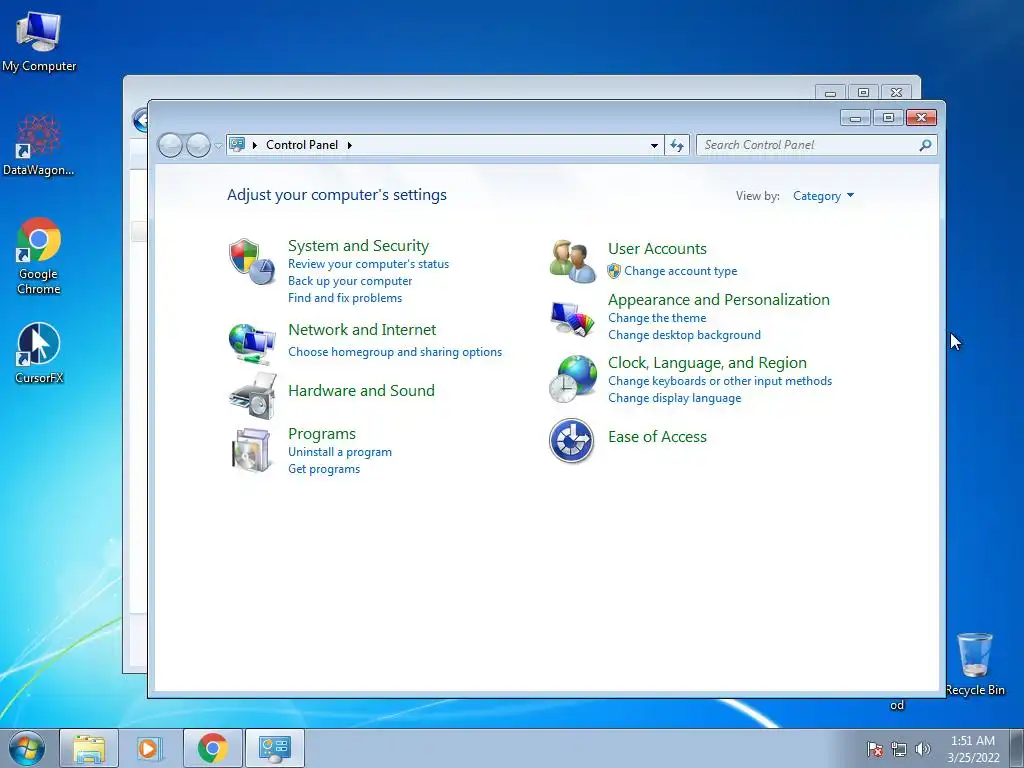Open Hardware and Sound printer icon
Image resolution: width=1024 pixels, height=768 pixels.
tap(253, 396)
